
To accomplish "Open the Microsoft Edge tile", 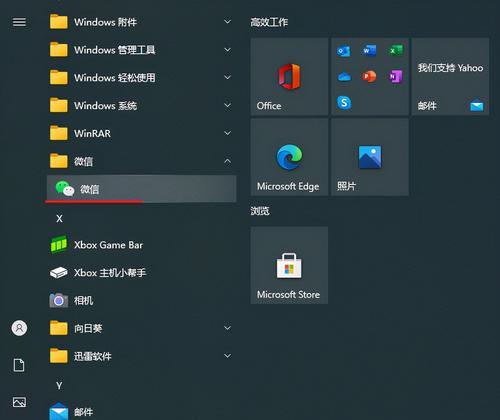I will tap(289, 157).
